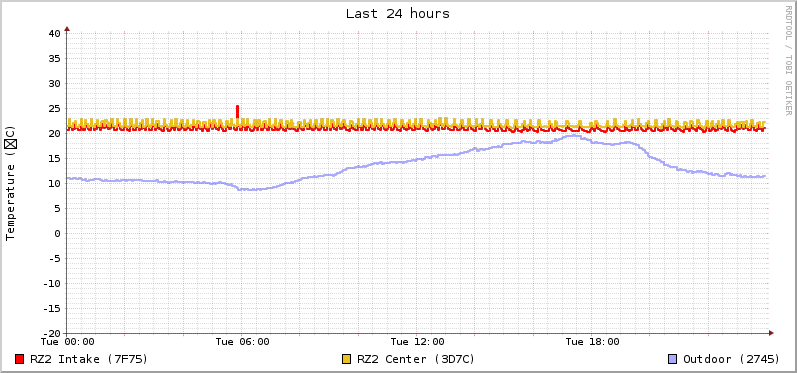Click the Tue 12:00 time axis label
This screenshot has height=373, width=797.
click(x=417, y=342)
